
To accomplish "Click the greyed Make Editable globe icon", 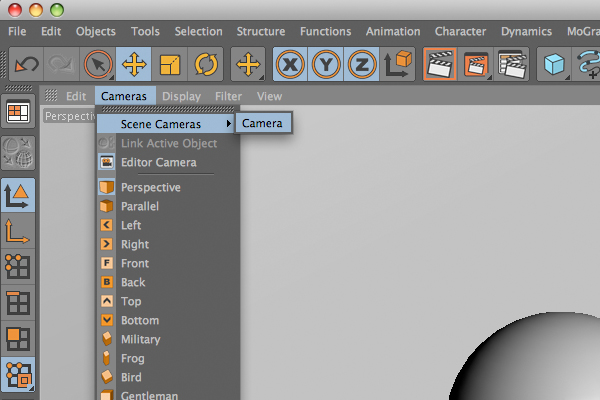I will (18, 153).
